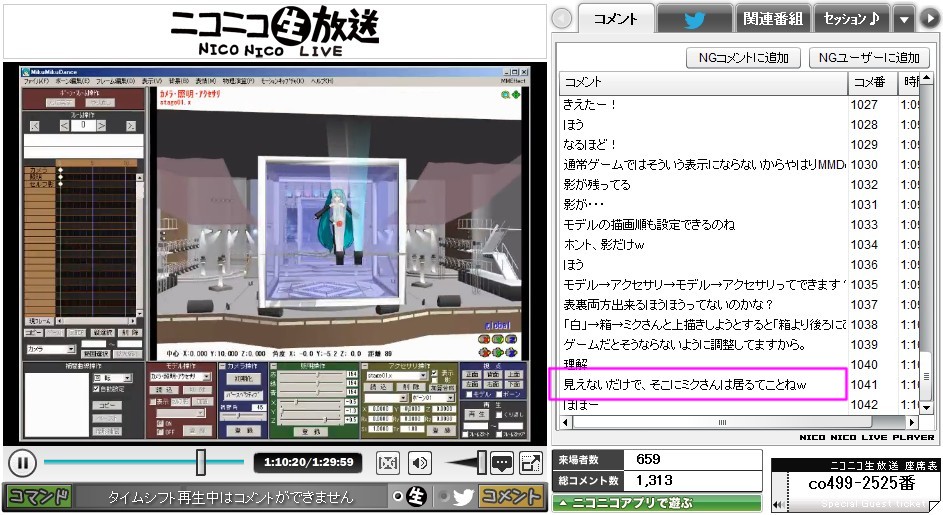Click the player volume slider handle

482,463
